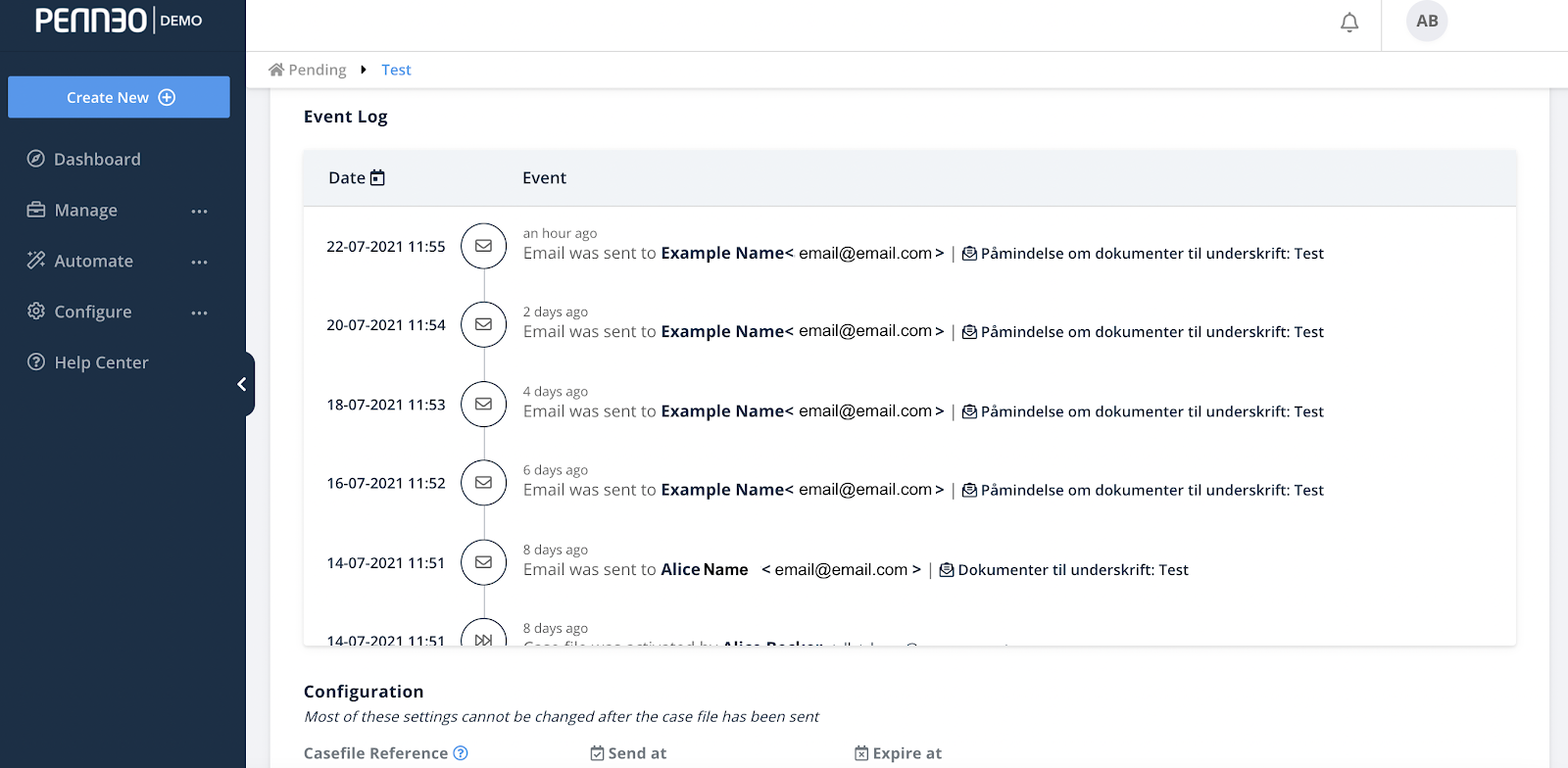Click date 20-07-2021 11:54
Viewport: 1568px width, 768px height.
[x=386, y=324]
